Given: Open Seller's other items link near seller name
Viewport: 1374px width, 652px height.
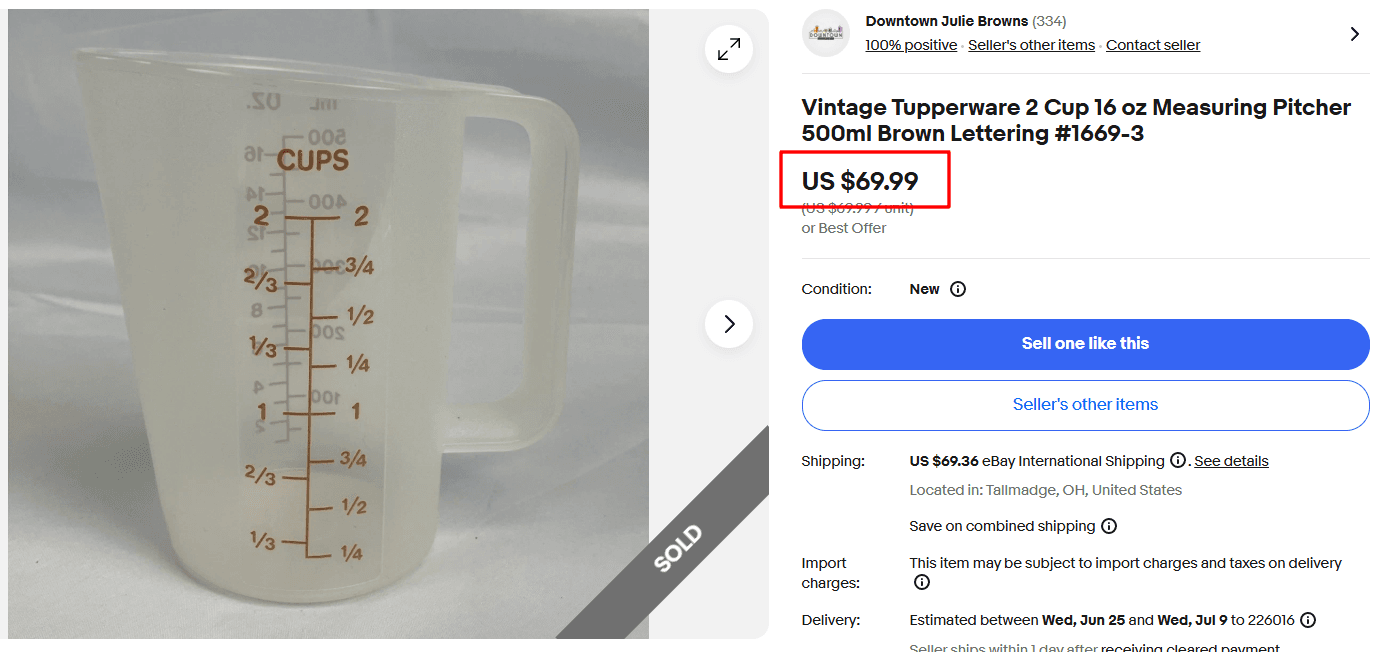Looking at the screenshot, I should [1031, 45].
